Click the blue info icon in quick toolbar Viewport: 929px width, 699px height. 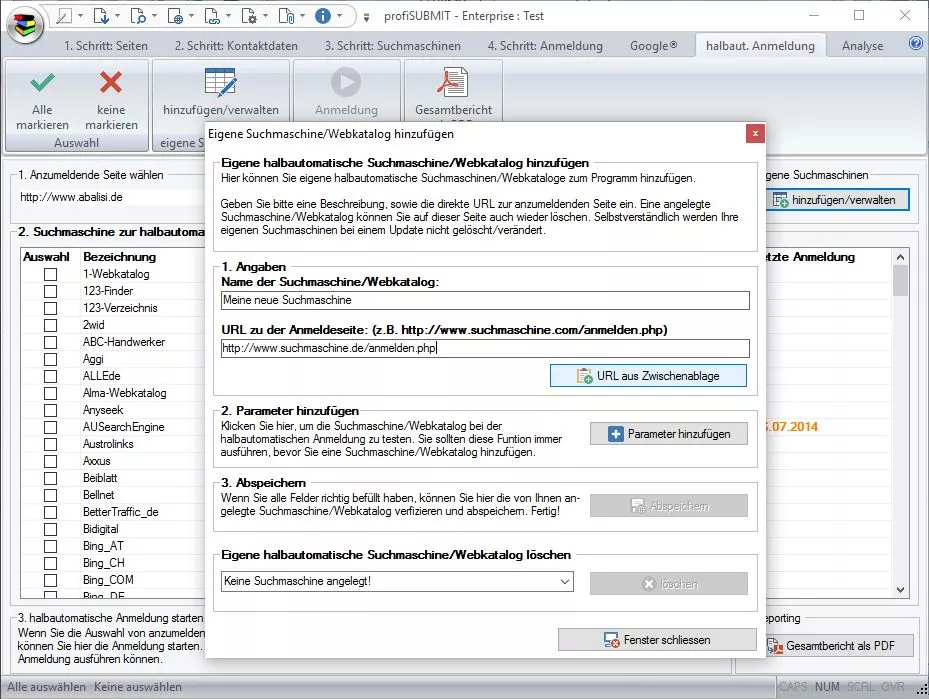[322, 16]
